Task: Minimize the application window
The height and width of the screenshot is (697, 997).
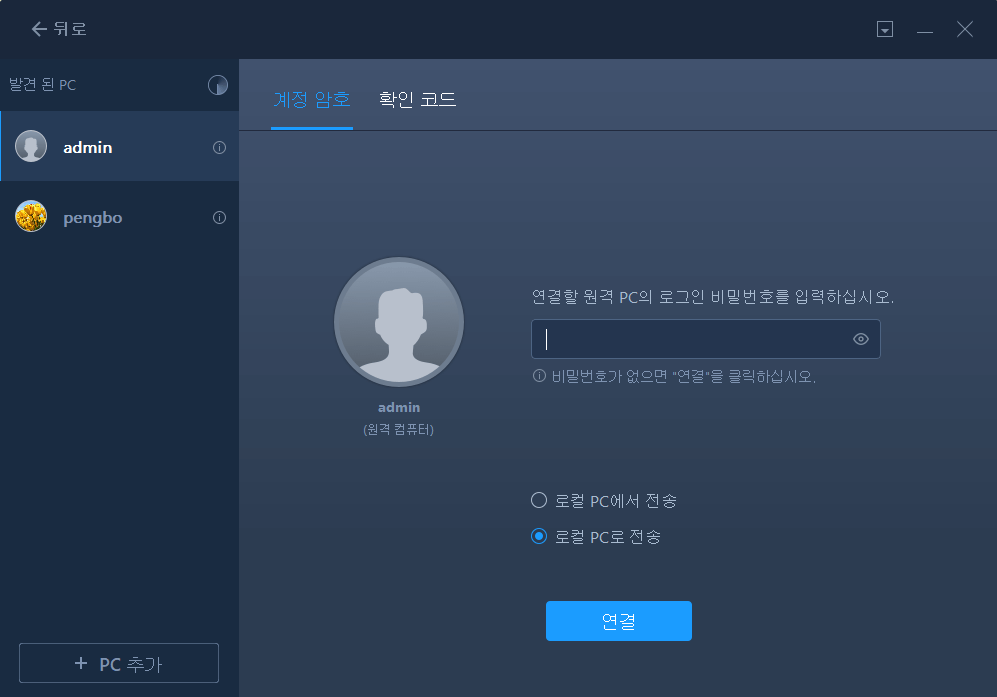Action: tap(925, 30)
